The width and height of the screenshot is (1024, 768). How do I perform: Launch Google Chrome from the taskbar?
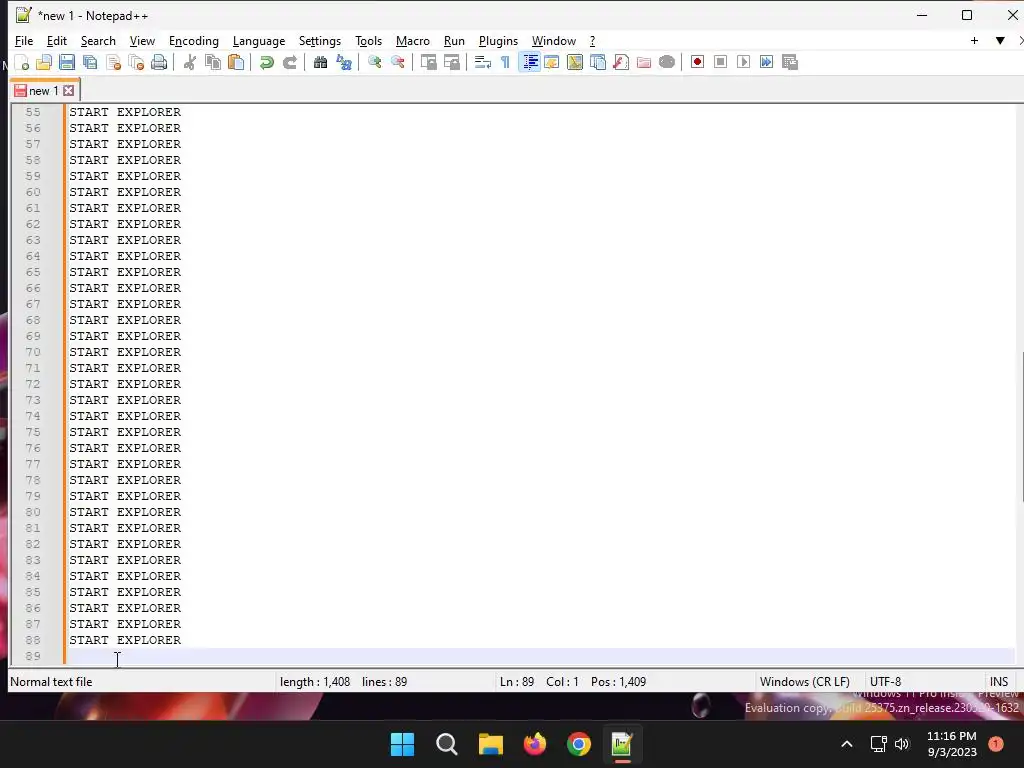(579, 744)
